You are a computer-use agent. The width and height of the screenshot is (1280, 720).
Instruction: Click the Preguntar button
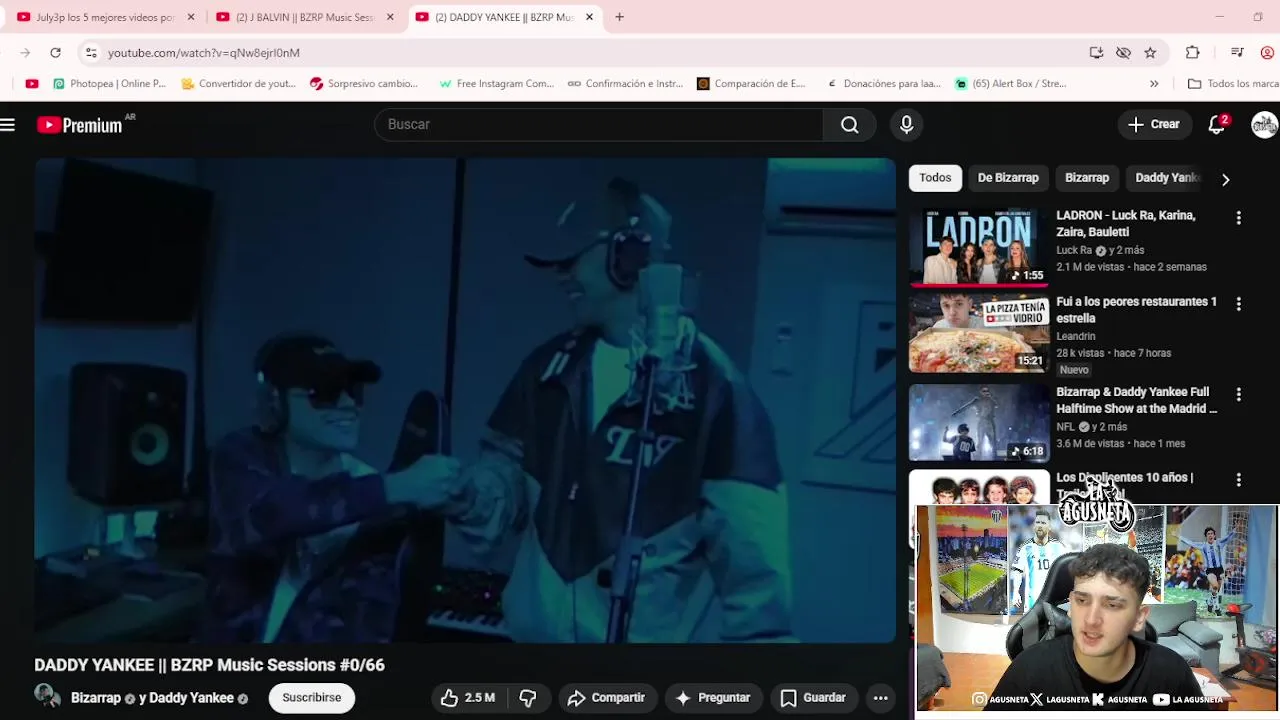(713, 698)
